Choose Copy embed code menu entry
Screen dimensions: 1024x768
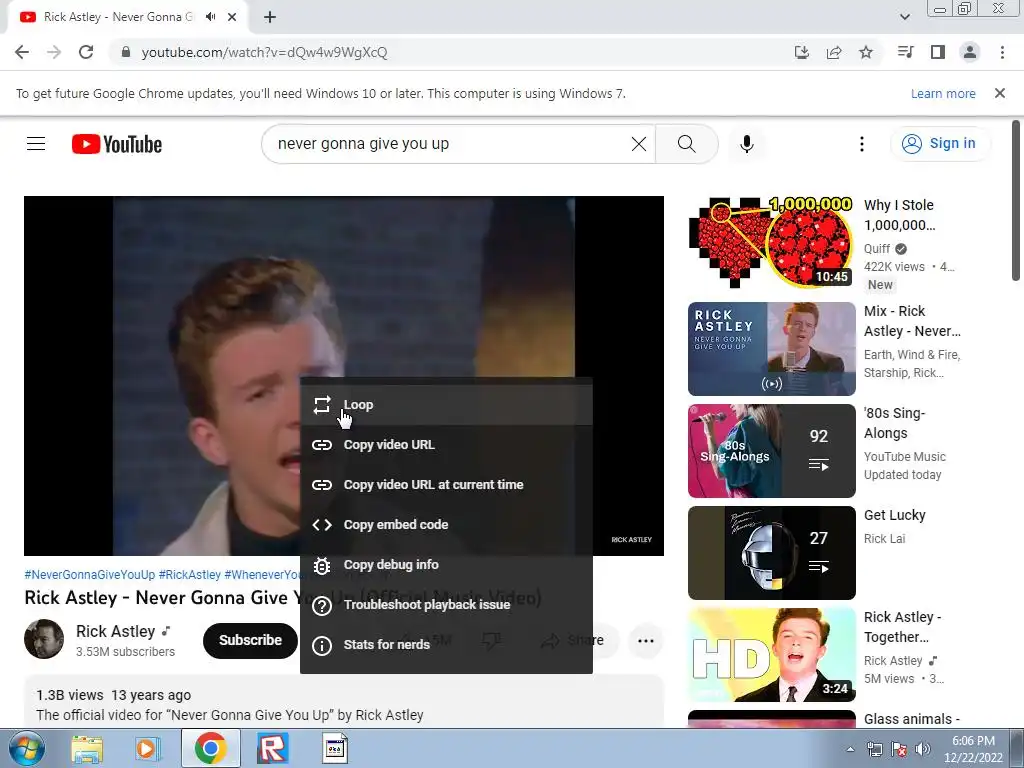[446, 524]
